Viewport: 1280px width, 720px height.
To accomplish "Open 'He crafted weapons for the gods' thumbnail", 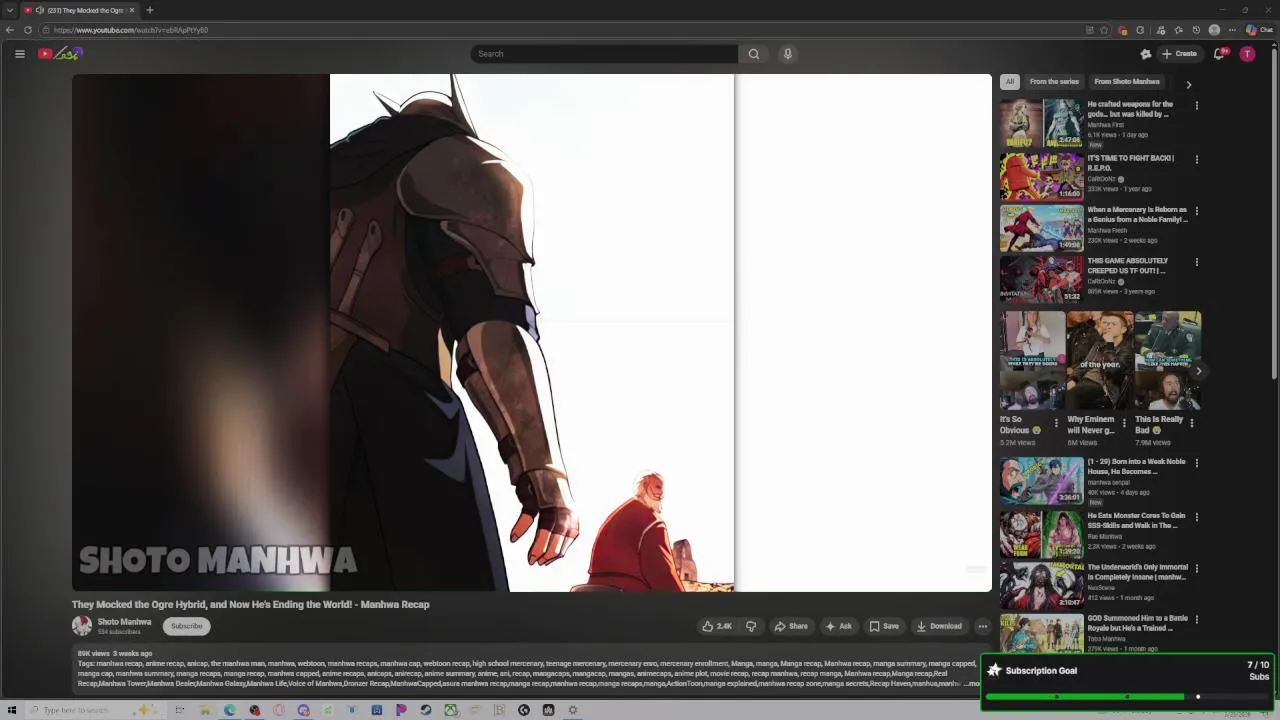I will coord(1041,123).
